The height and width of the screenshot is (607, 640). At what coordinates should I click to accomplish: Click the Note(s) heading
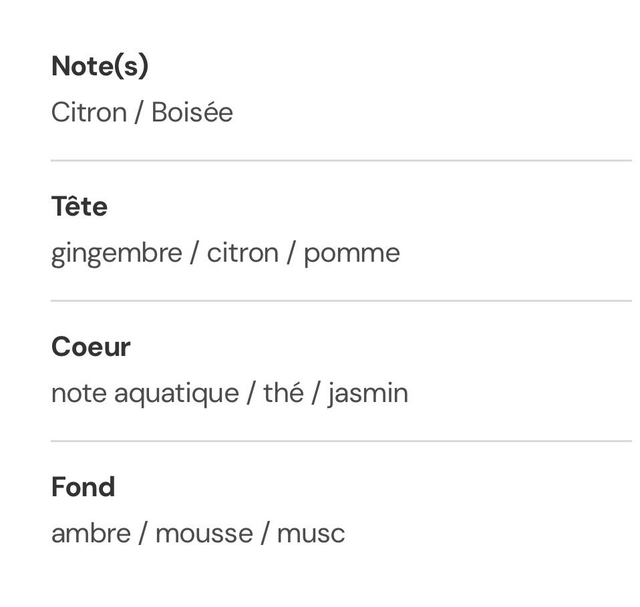(x=100, y=66)
